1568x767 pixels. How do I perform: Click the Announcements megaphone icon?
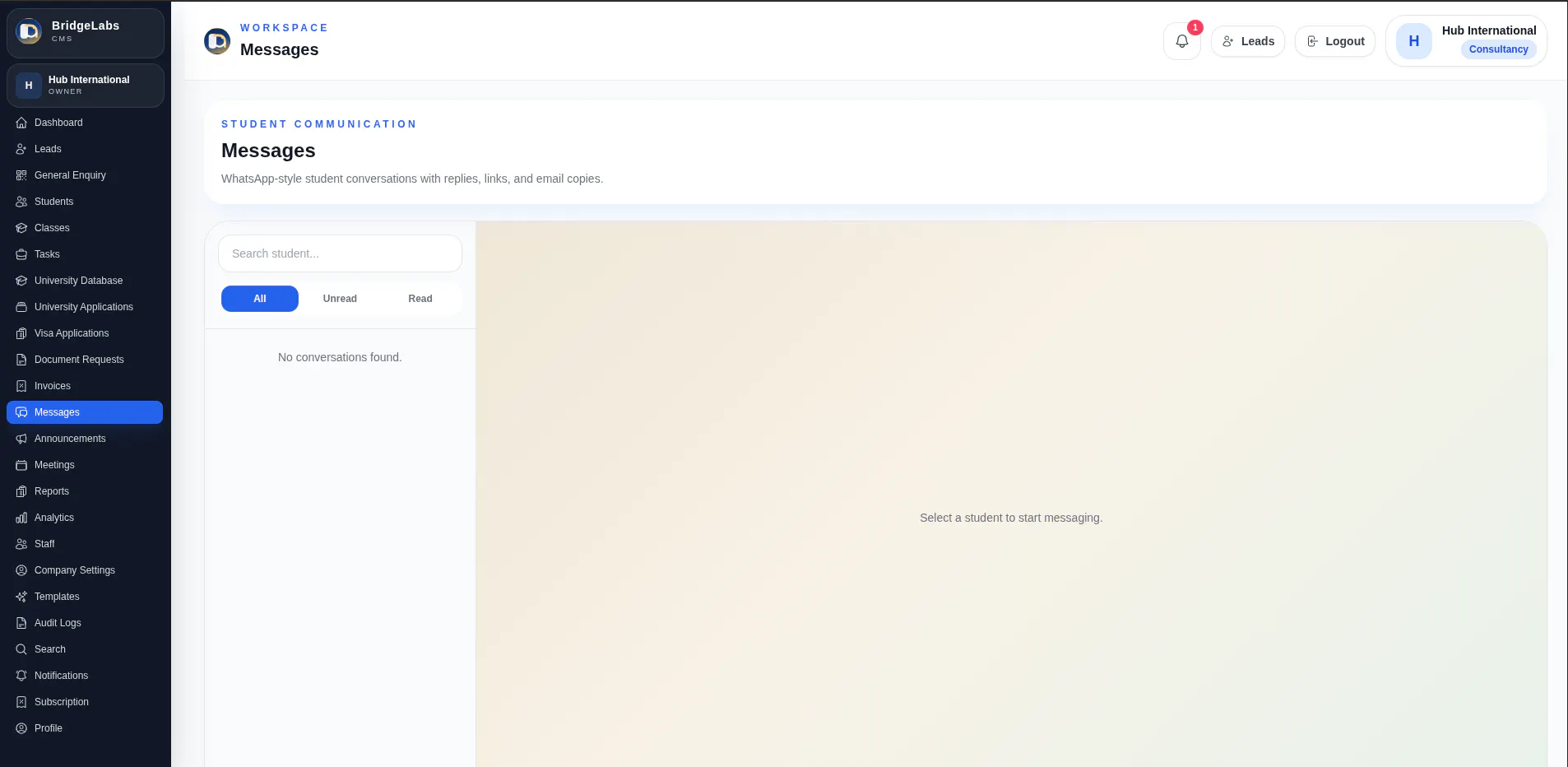click(x=21, y=439)
